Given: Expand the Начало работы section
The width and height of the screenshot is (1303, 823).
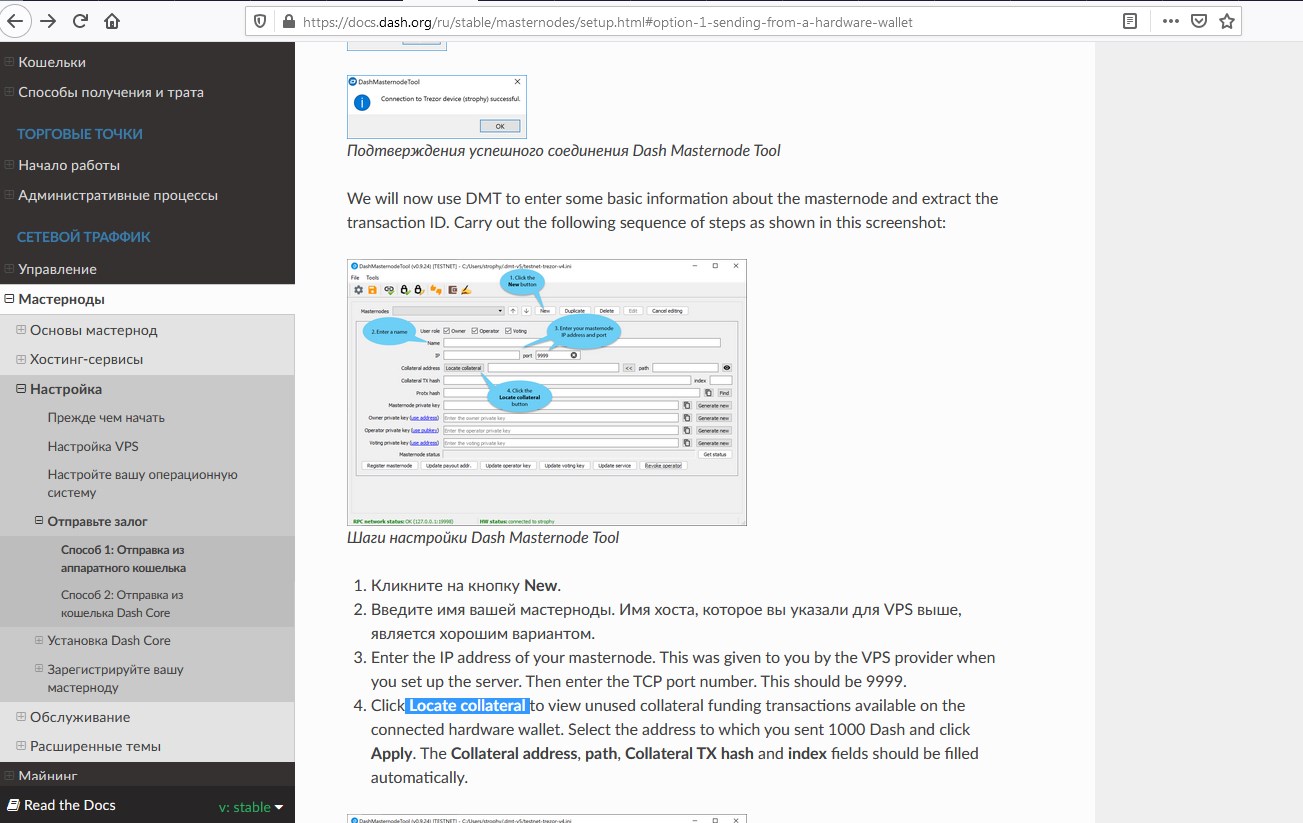Looking at the screenshot, I should tap(9, 165).
